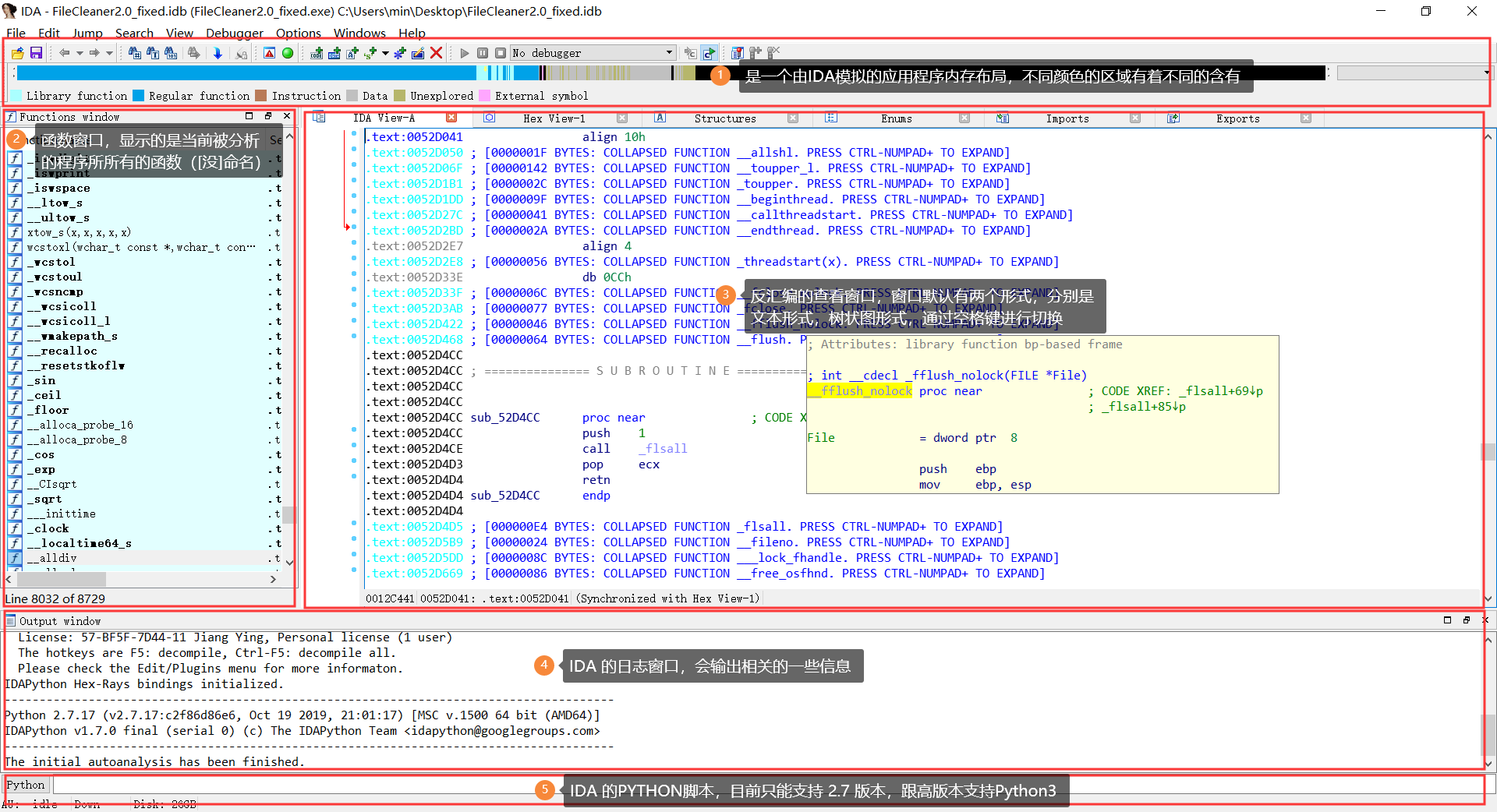Click the Functions window horizontal scrollbar thumb

(x=62, y=579)
